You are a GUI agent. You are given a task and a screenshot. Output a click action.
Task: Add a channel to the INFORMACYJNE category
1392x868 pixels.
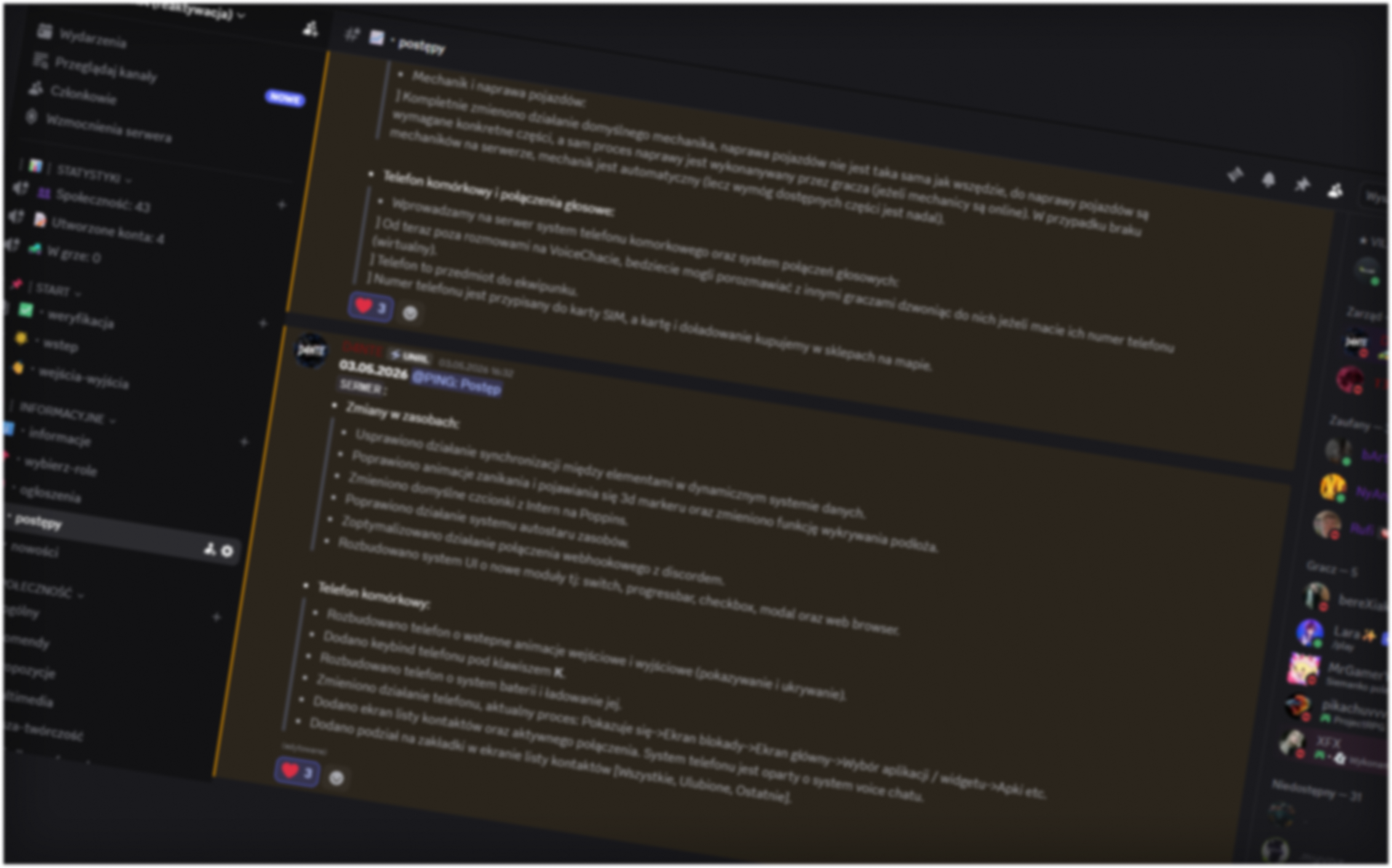[x=244, y=442]
